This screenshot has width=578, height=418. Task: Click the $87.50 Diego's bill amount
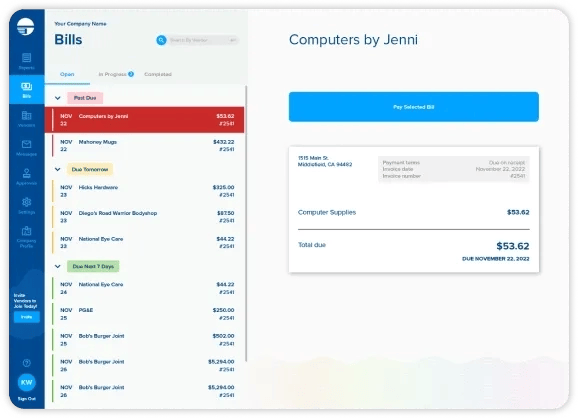tap(226, 213)
